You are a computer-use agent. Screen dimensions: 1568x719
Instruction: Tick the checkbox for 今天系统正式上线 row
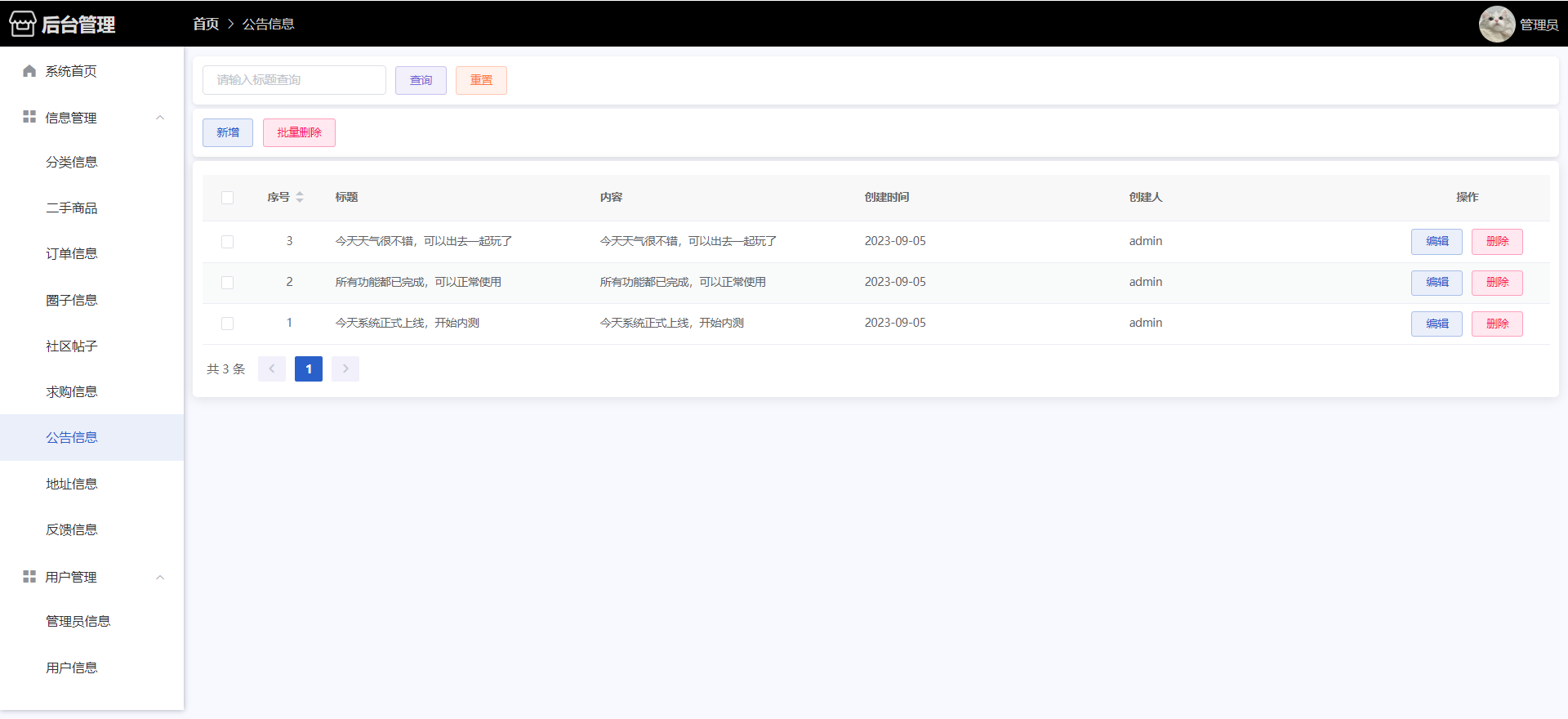pyautogui.click(x=227, y=324)
